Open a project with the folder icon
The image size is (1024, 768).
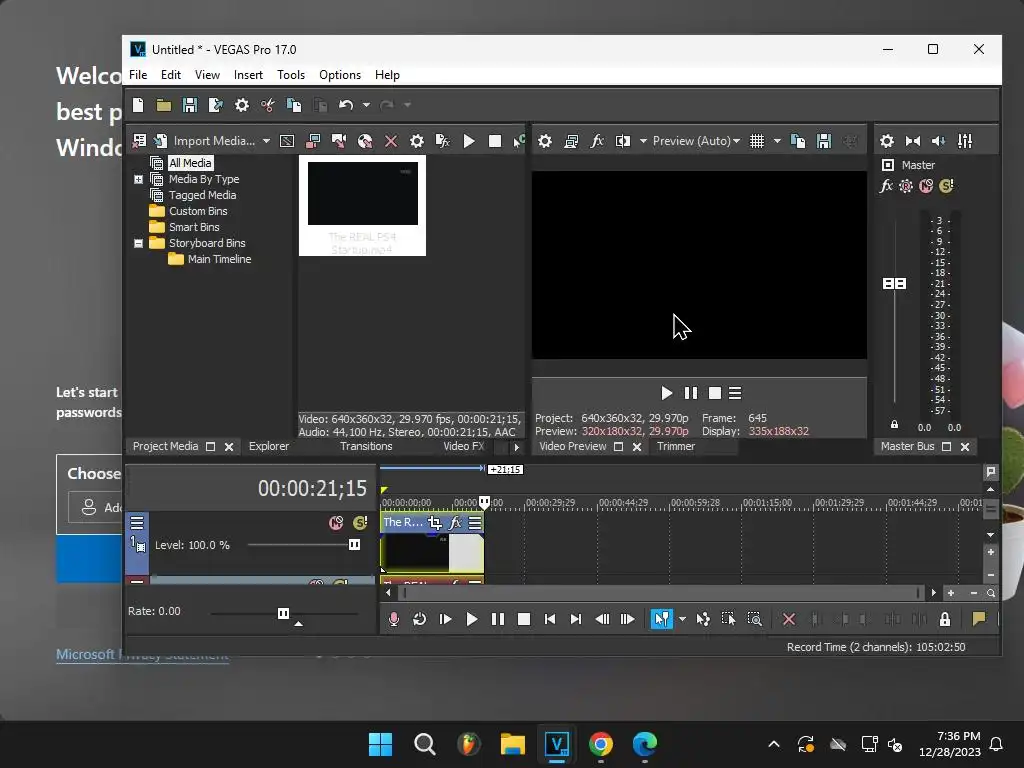click(x=164, y=105)
